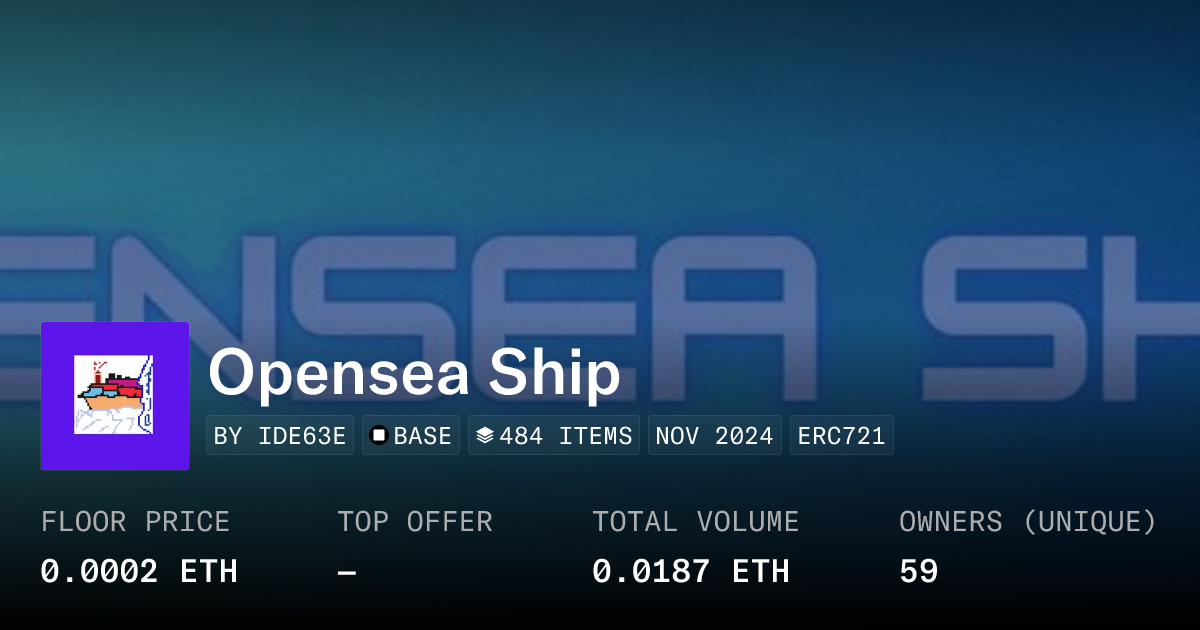1200x630 pixels.
Task: Click the large banner lettering background
Action: click(700, 290)
